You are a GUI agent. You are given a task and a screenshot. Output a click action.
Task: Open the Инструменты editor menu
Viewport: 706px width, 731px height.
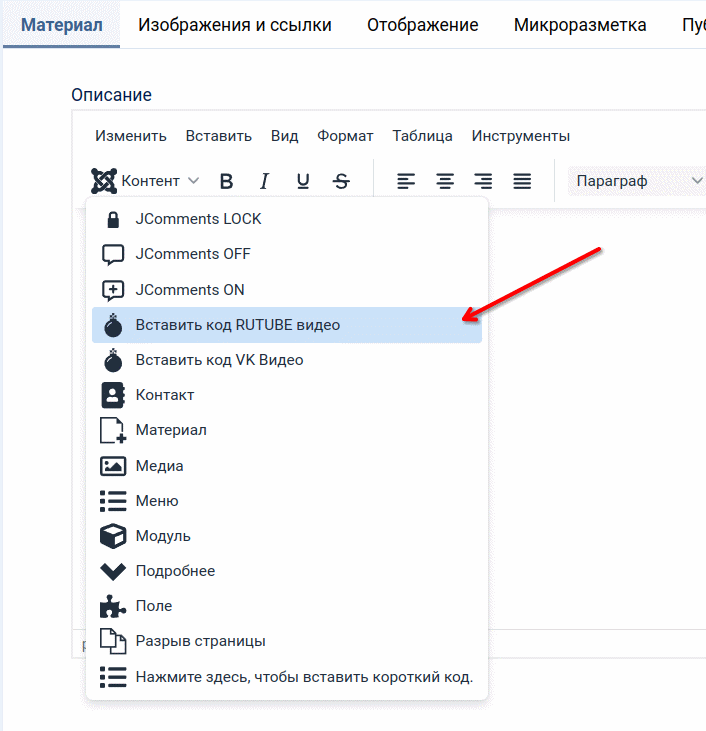coord(520,136)
